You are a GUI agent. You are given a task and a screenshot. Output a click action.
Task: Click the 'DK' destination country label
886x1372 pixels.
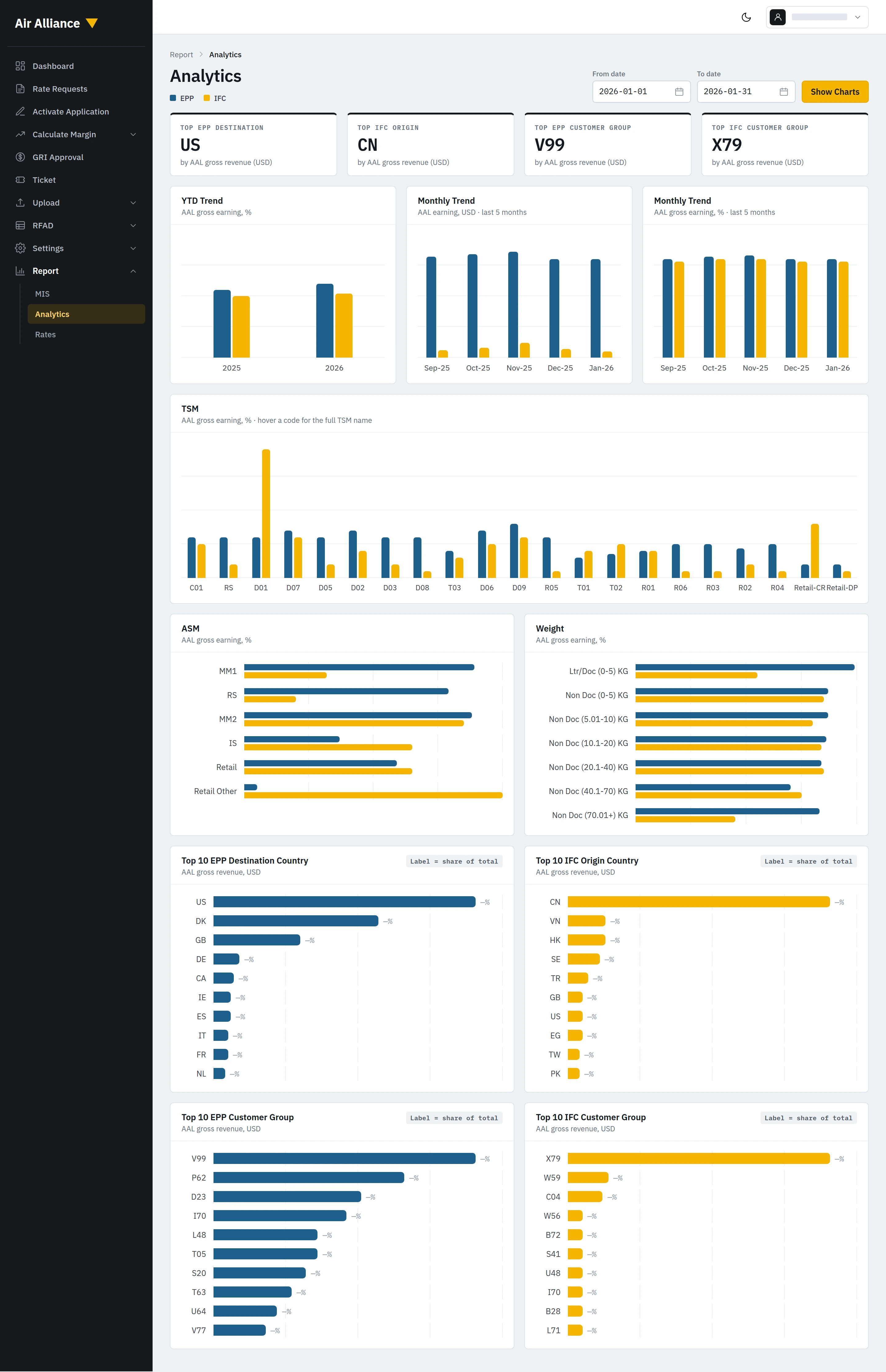tap(200, 921)
